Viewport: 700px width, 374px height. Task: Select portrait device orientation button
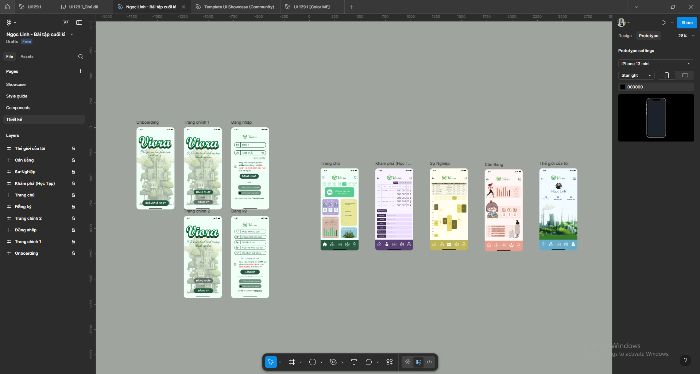pos(667,75)
